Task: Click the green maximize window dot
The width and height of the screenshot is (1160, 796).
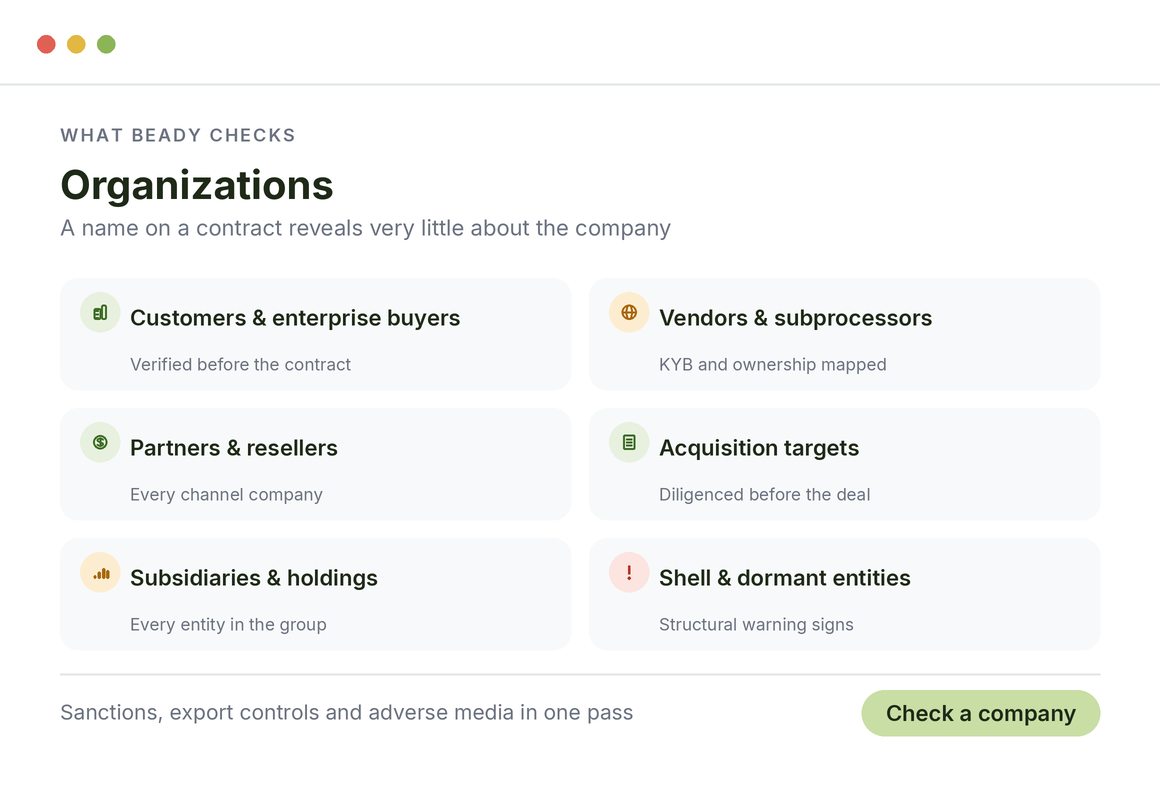Action: pyautogui.click(x=107, y=44)
